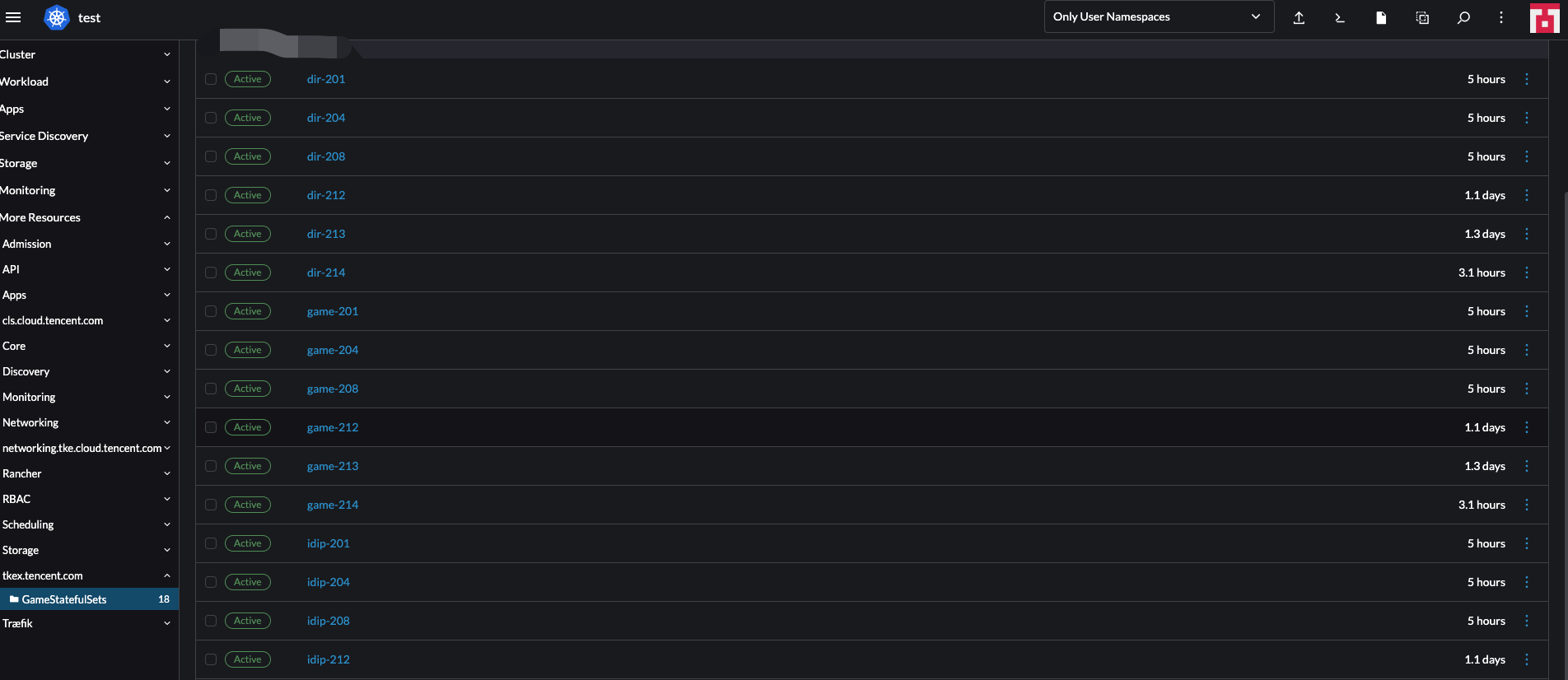Select GameStatefulSets in the sidebar
Screen dimensions: 1568x680
pyautogui.click(x=89, y=599)
